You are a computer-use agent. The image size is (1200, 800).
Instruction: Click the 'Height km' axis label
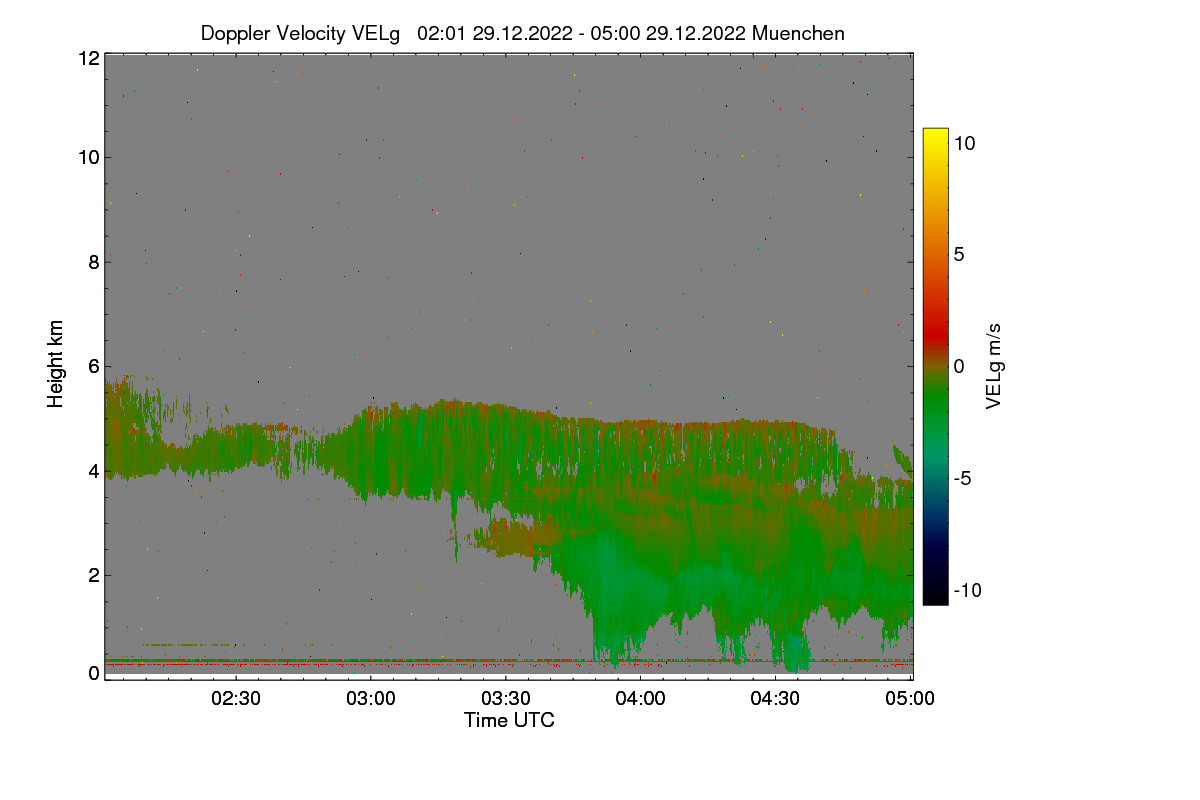point(56,364)
